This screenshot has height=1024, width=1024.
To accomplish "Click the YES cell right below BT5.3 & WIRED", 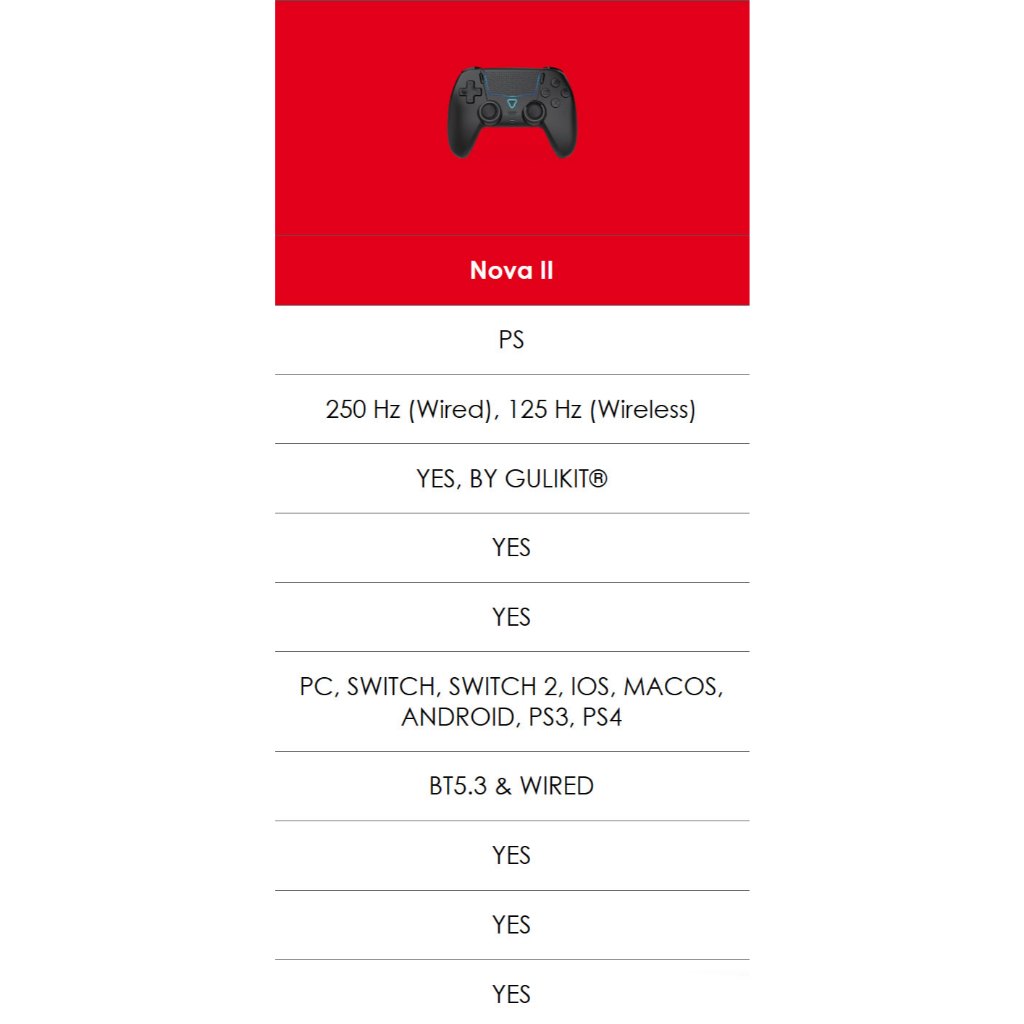I will (x=511, y=855).
